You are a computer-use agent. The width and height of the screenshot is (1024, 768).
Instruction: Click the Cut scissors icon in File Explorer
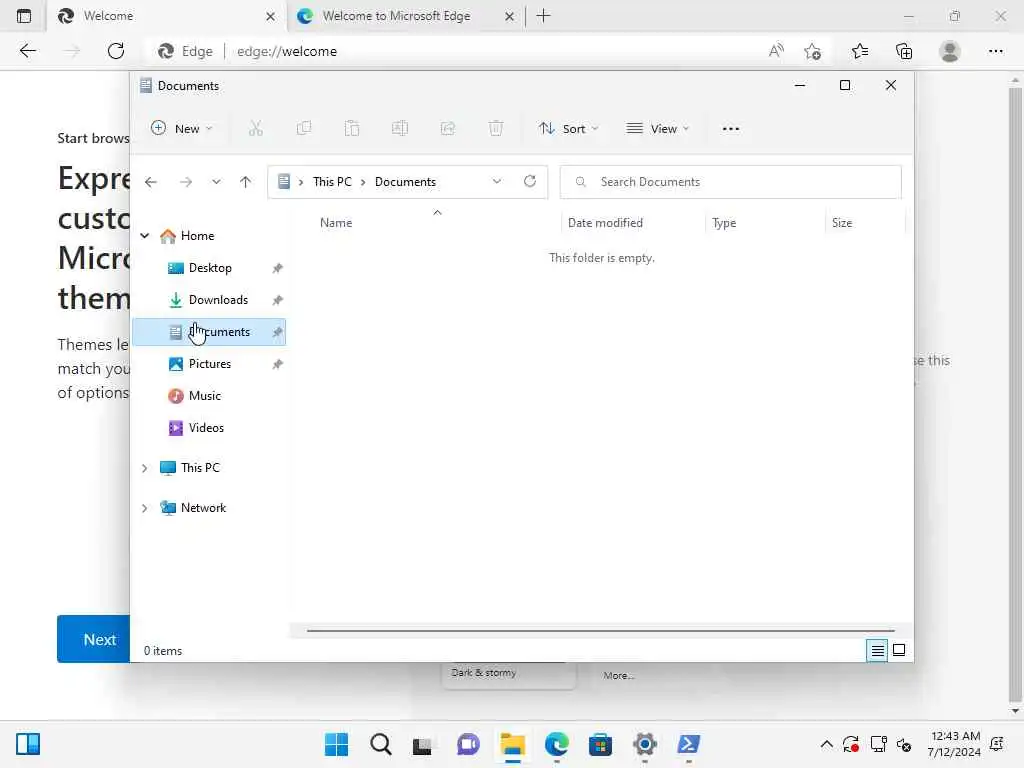click(x=255, y=129)
